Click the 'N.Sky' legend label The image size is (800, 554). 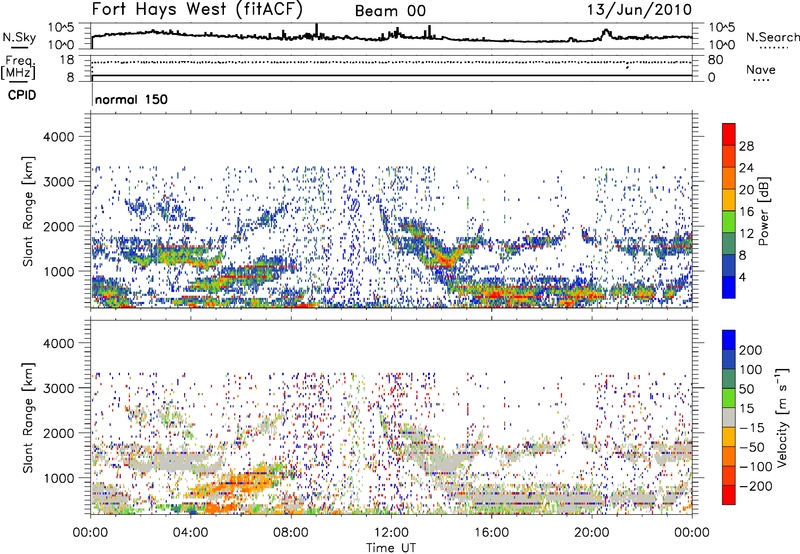[19, 37]
